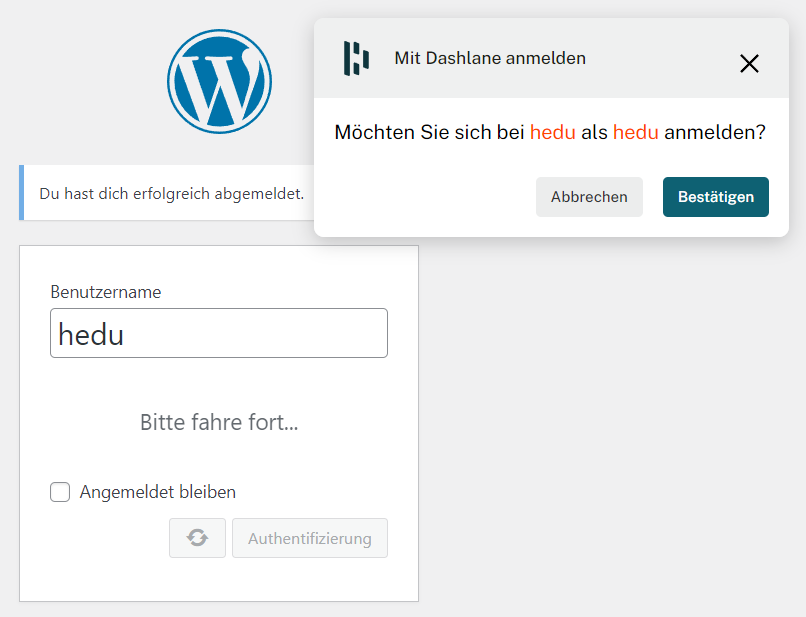Enable the Angemeldet bleiben checkbox
Viewport: 806px width, 617px height.
(x=60, y=492)
